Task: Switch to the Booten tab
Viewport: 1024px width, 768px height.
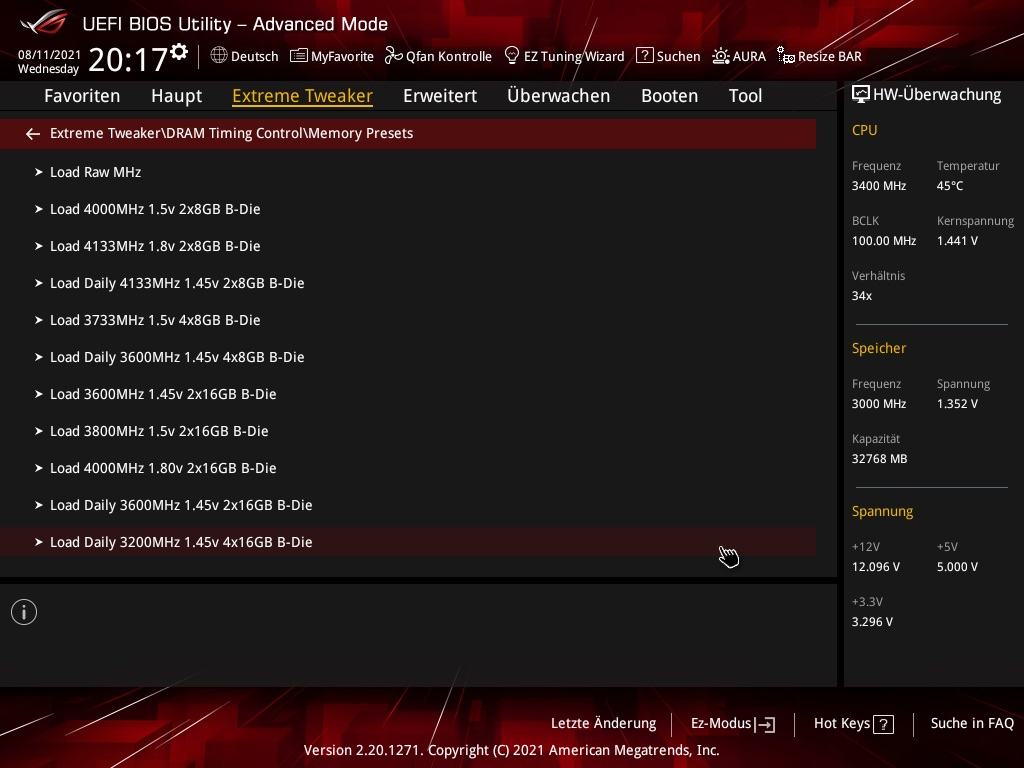Action: [669, 96]
